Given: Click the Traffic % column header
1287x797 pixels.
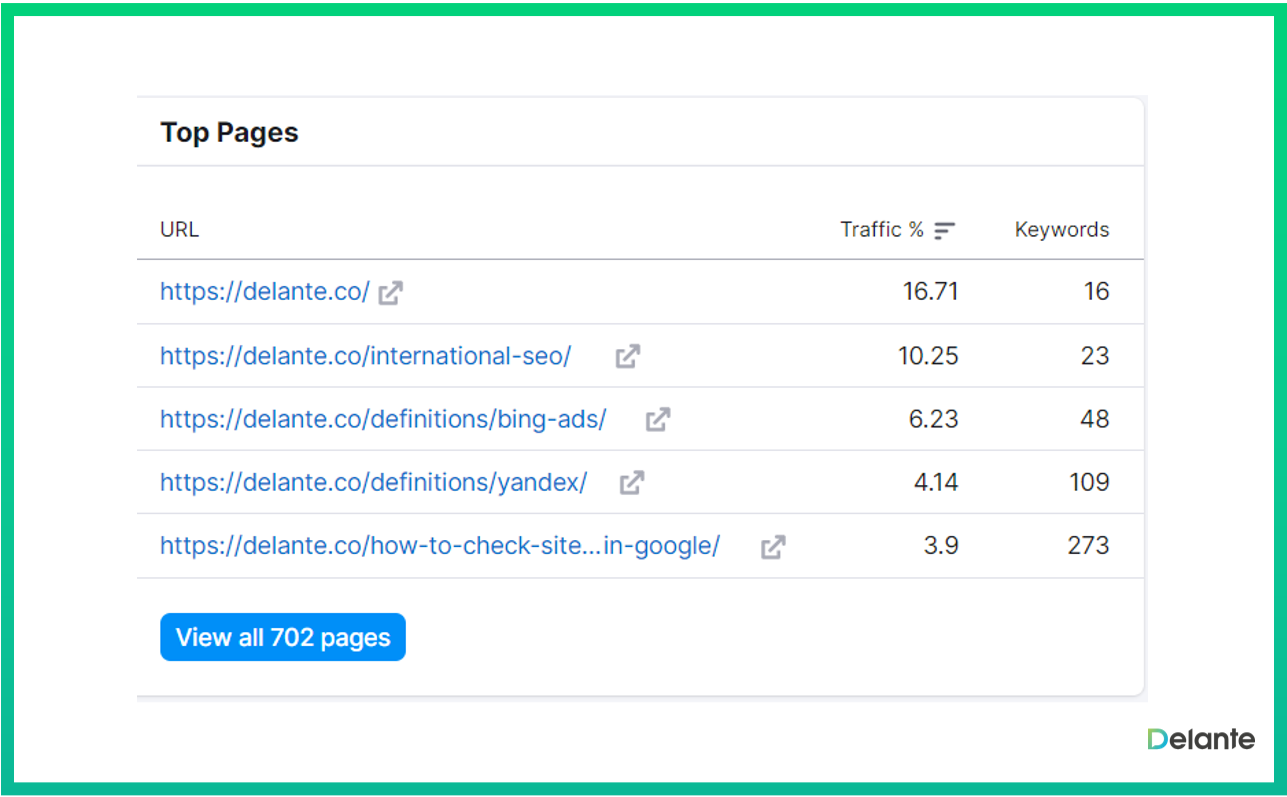Looking at the screenshot, I should pyautogui.click(x=882, y=230).
